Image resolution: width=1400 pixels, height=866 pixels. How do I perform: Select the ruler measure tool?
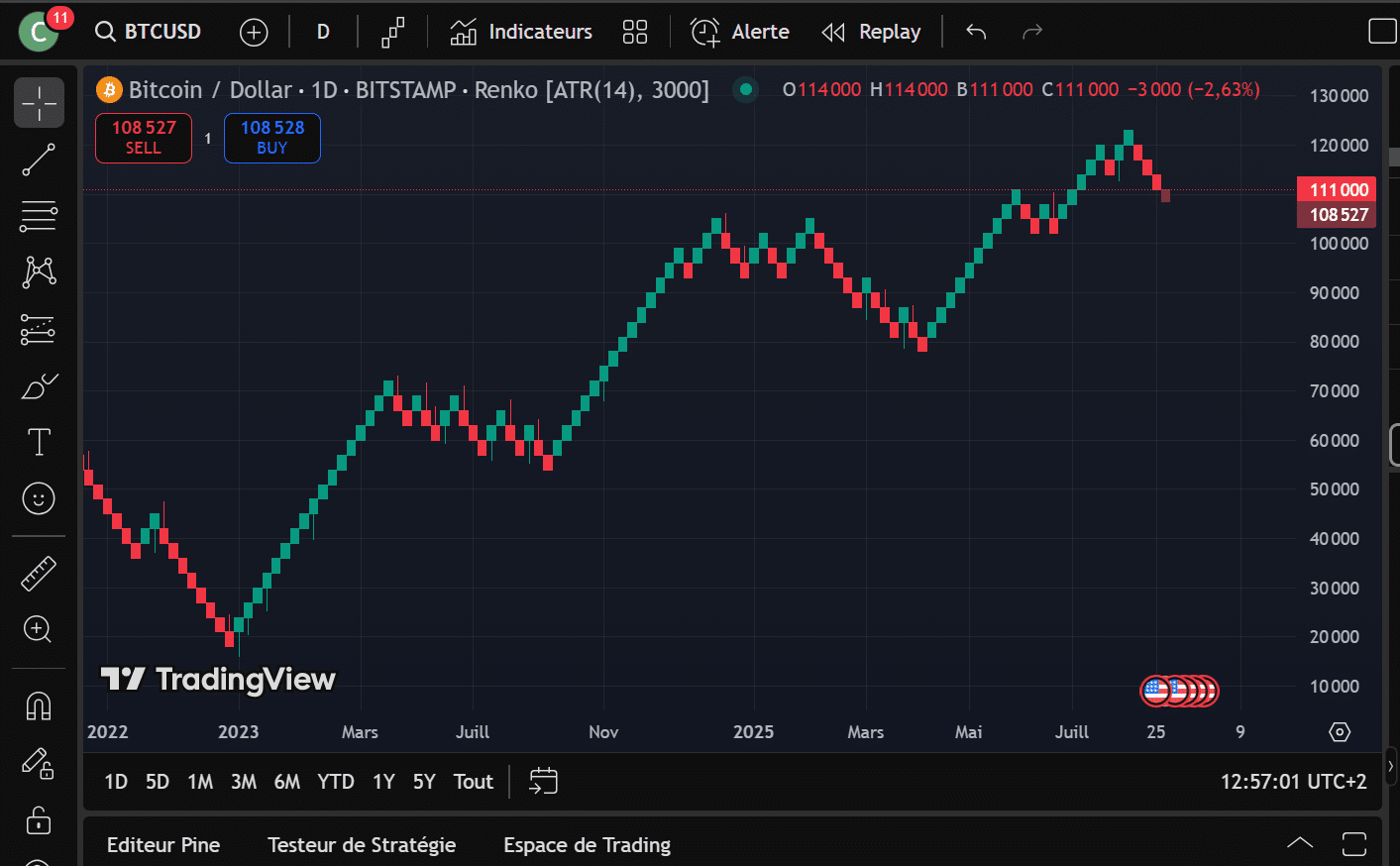[39, 574]
